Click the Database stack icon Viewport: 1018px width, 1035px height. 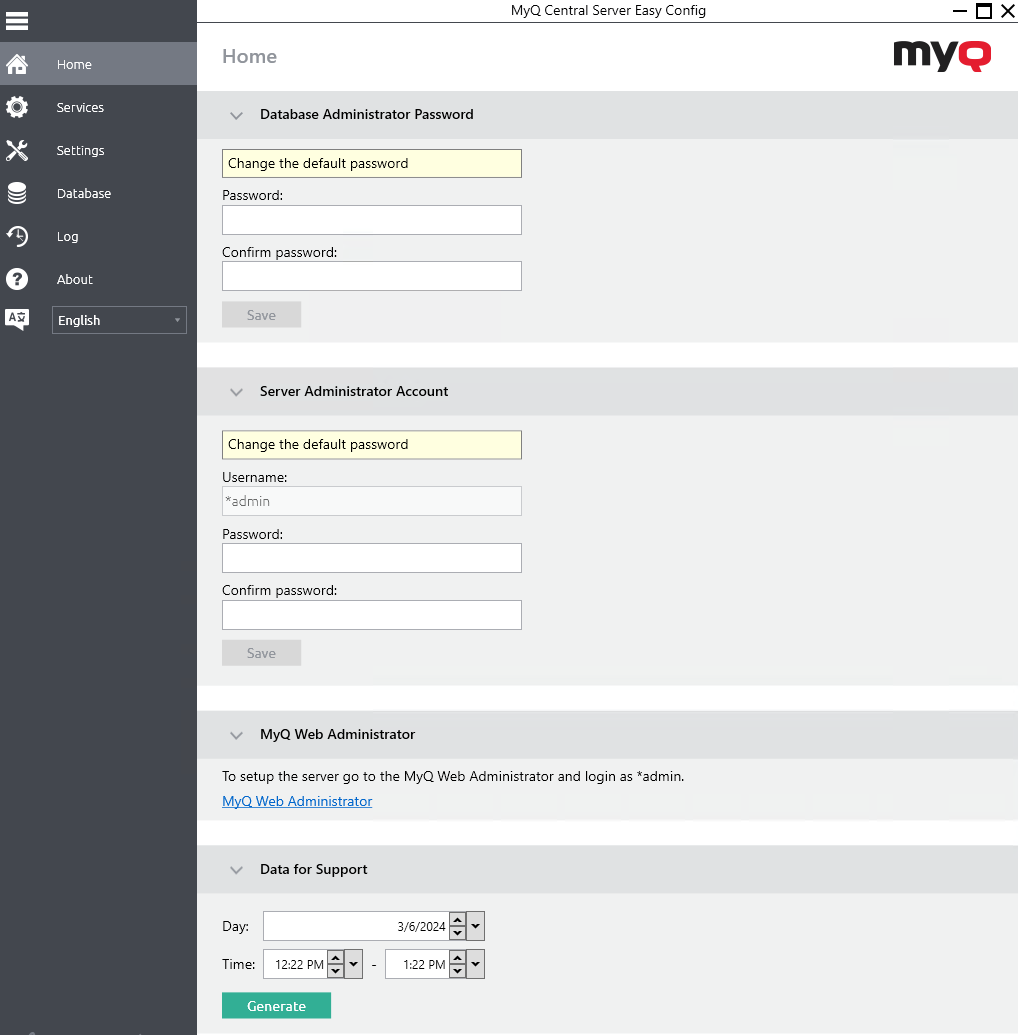point(17,193)
